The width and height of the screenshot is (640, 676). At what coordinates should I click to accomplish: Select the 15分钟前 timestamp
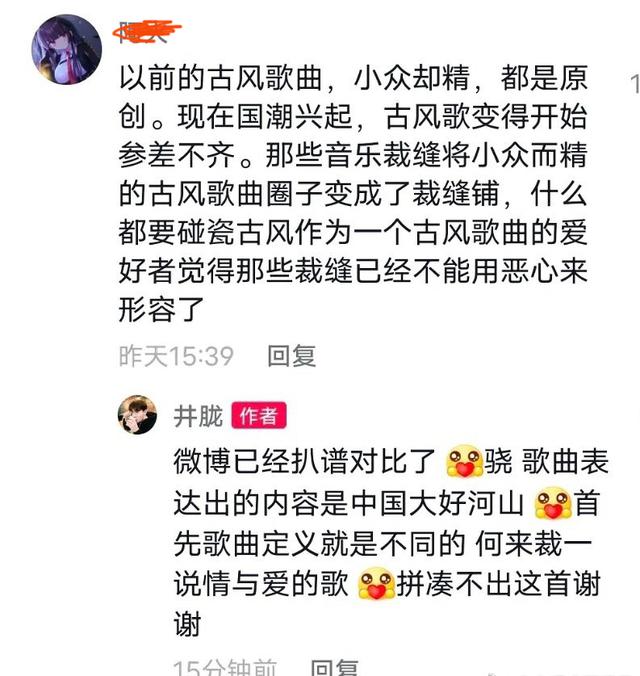click(x=225, y=667)
